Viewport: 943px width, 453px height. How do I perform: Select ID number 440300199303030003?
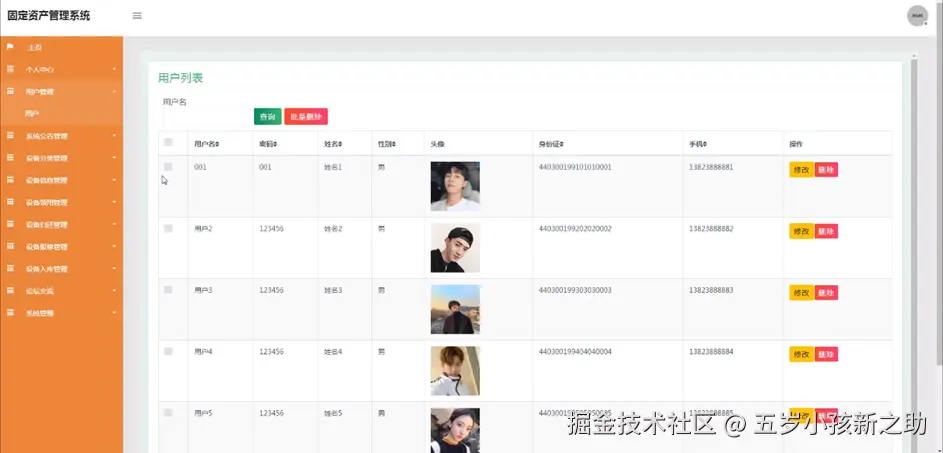point(575,290)
